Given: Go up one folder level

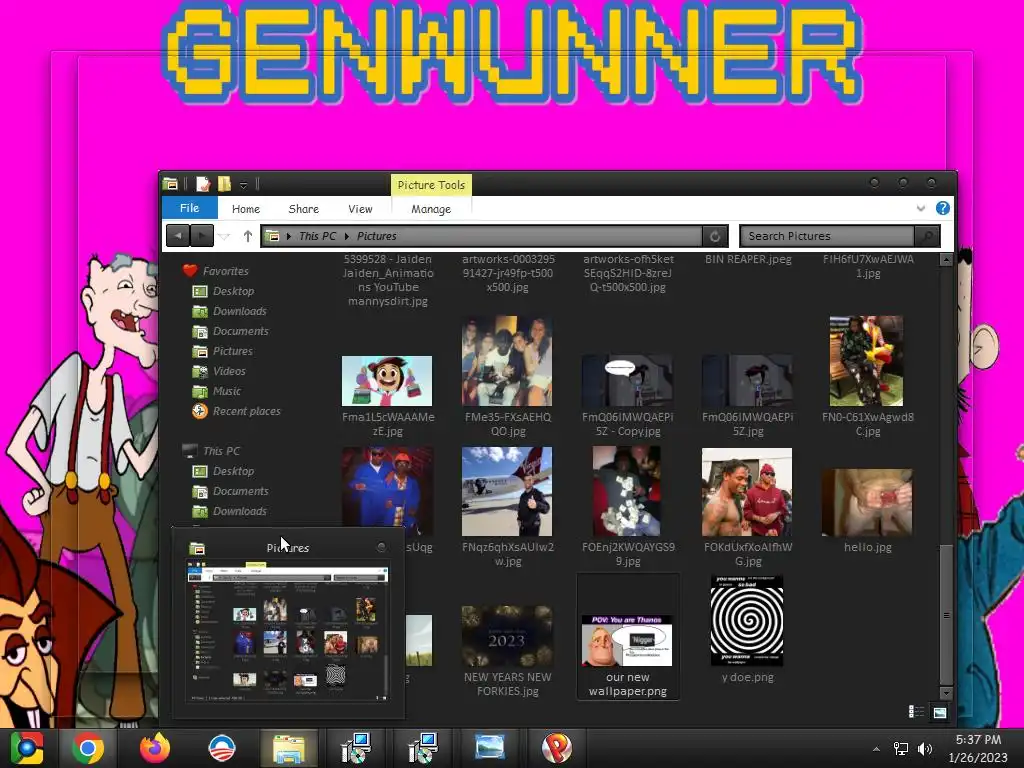Looking at the screenshot, I should pyautogui.click(x=248, y=236).
